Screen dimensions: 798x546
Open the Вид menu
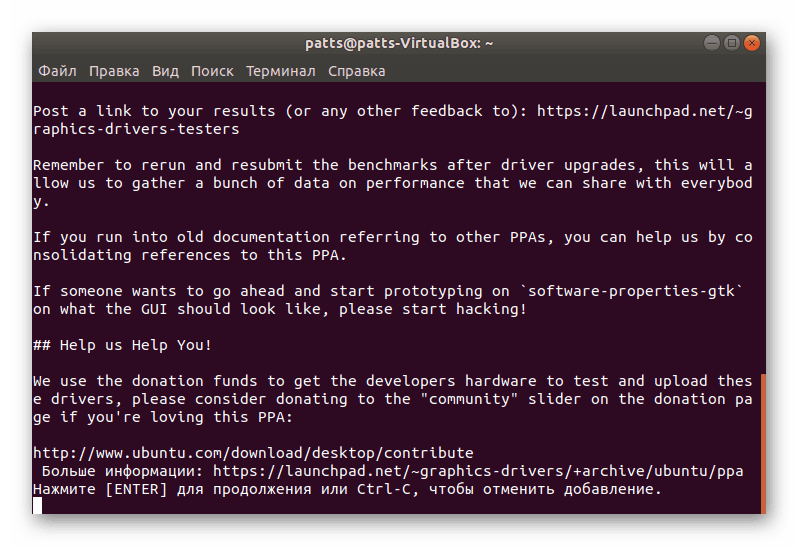[165, 71]
